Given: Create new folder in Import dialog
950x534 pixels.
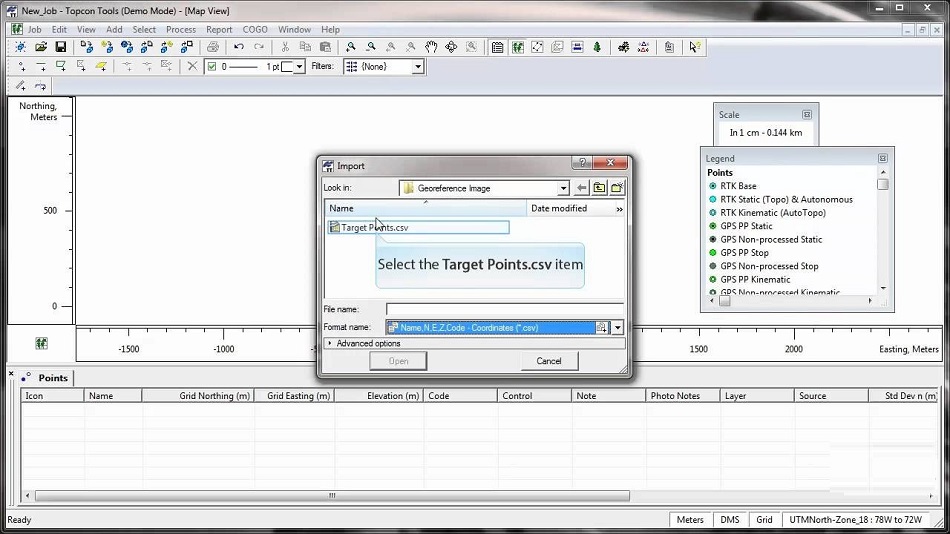Looking at the screenshot, I should click(x=617, y=188).
